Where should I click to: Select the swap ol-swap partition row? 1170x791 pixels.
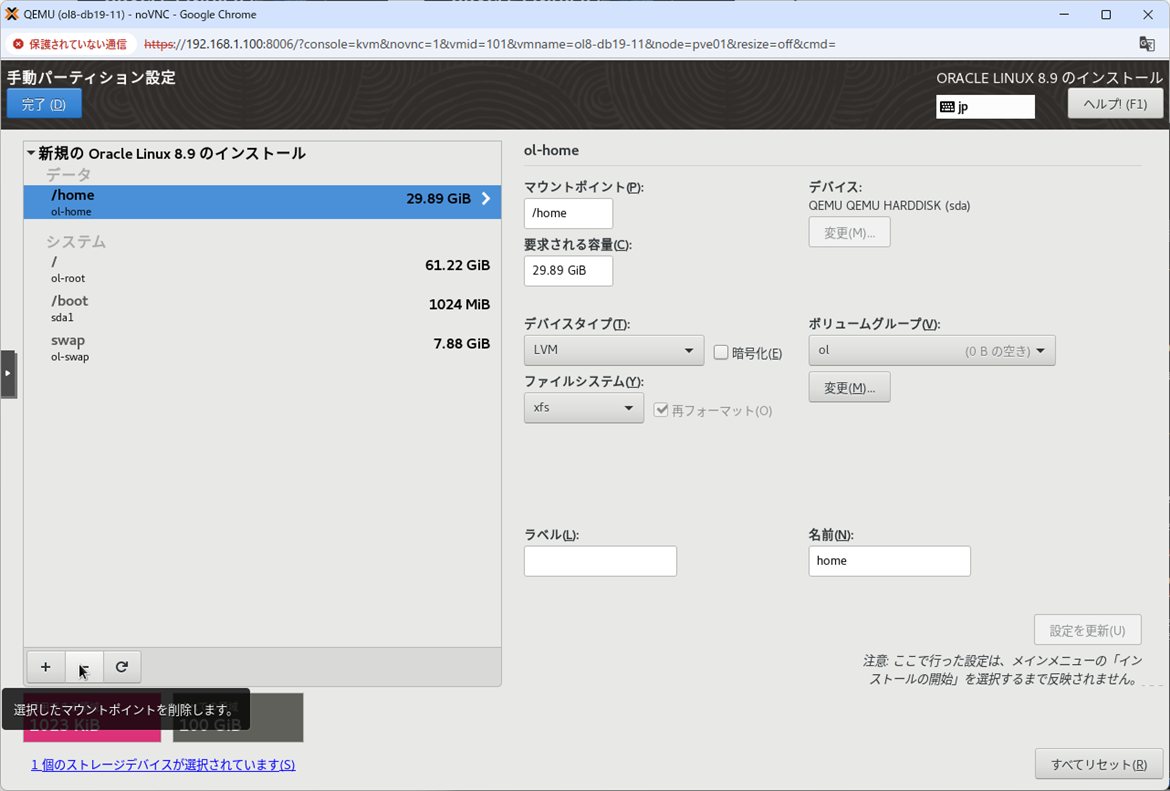(x=262, y=347)
